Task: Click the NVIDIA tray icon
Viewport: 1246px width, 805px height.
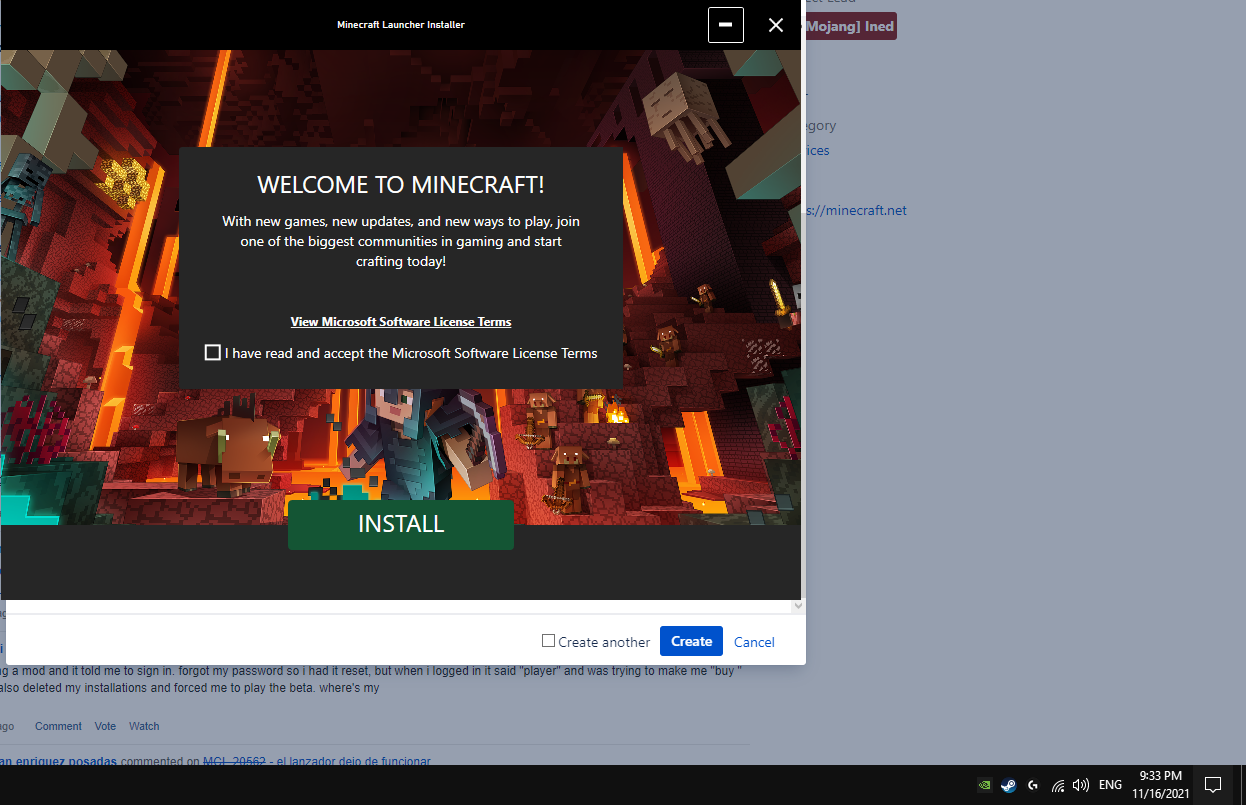Action: click(x=984, y=785)
